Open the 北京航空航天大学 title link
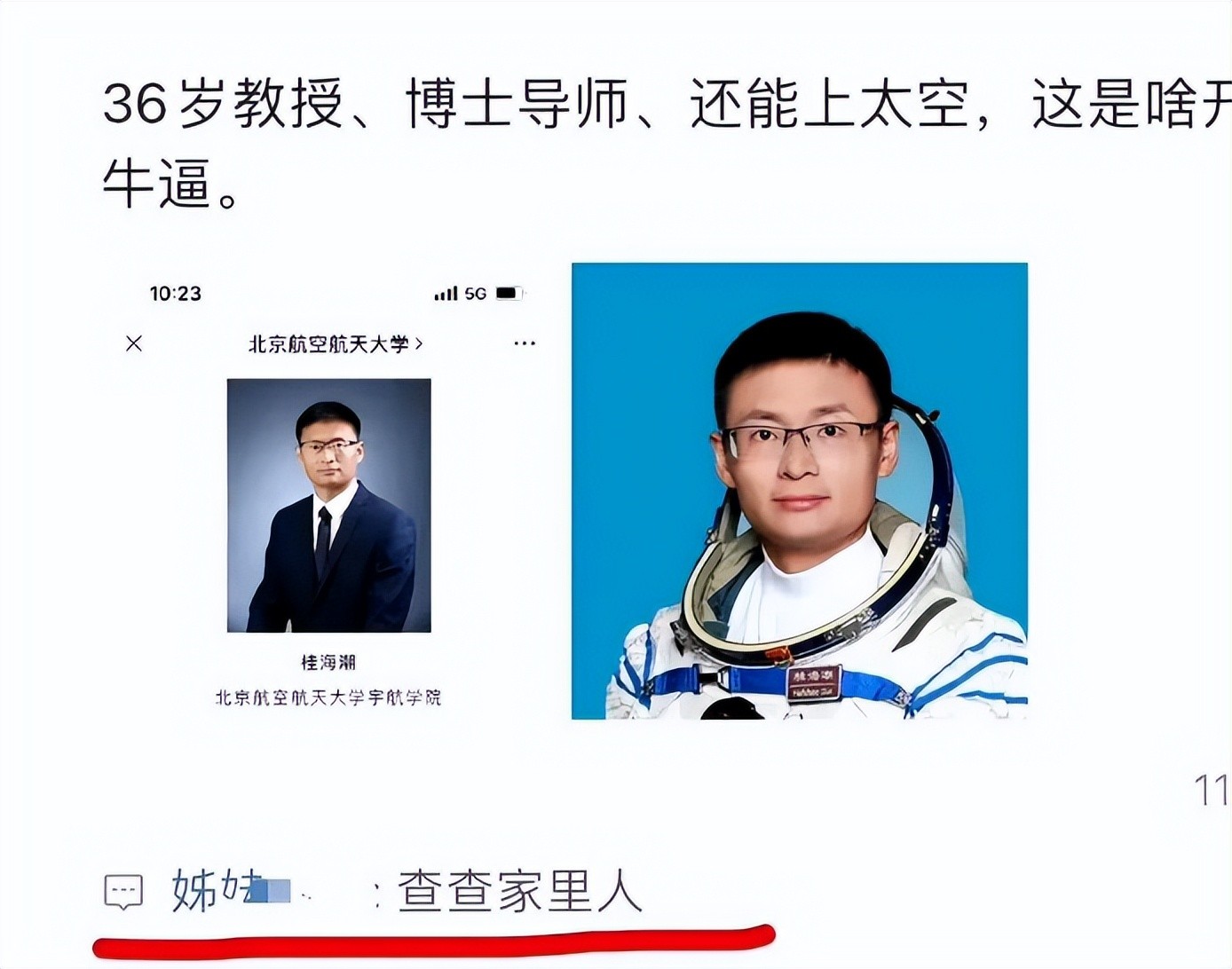 click(329, 343)
